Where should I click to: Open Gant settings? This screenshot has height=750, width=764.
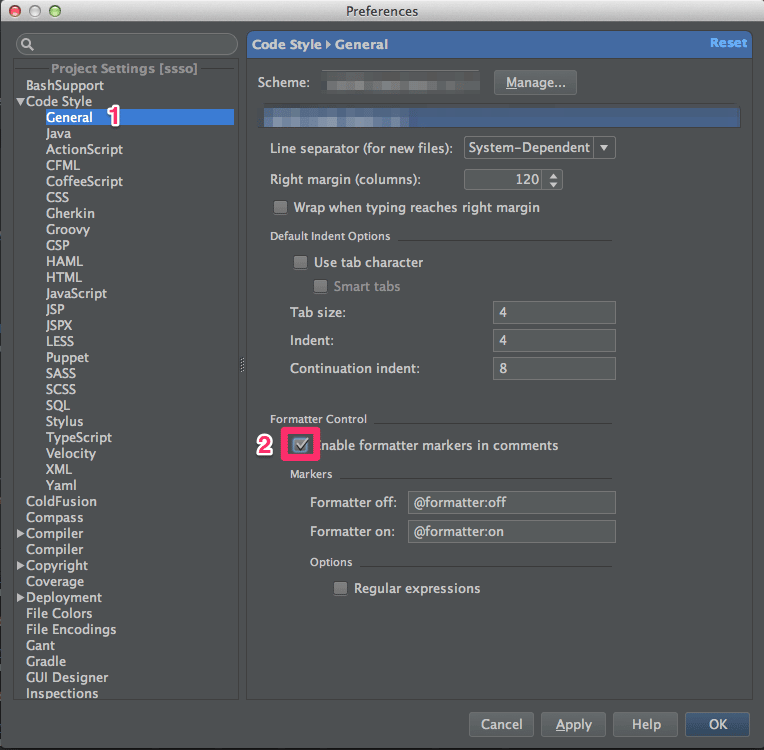pos(40,646)
